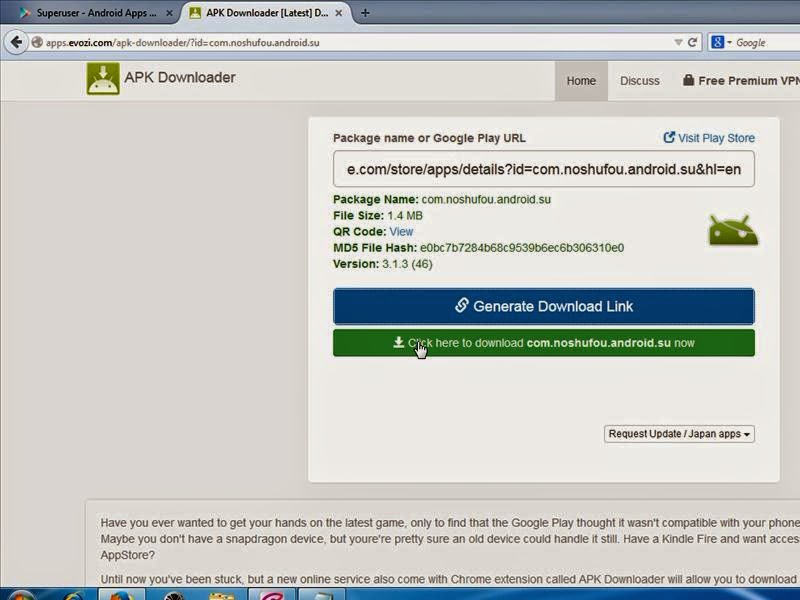Click the Google search engine icon dropdown
Viewport: 800px width, 600px height.
click(721, 42)
